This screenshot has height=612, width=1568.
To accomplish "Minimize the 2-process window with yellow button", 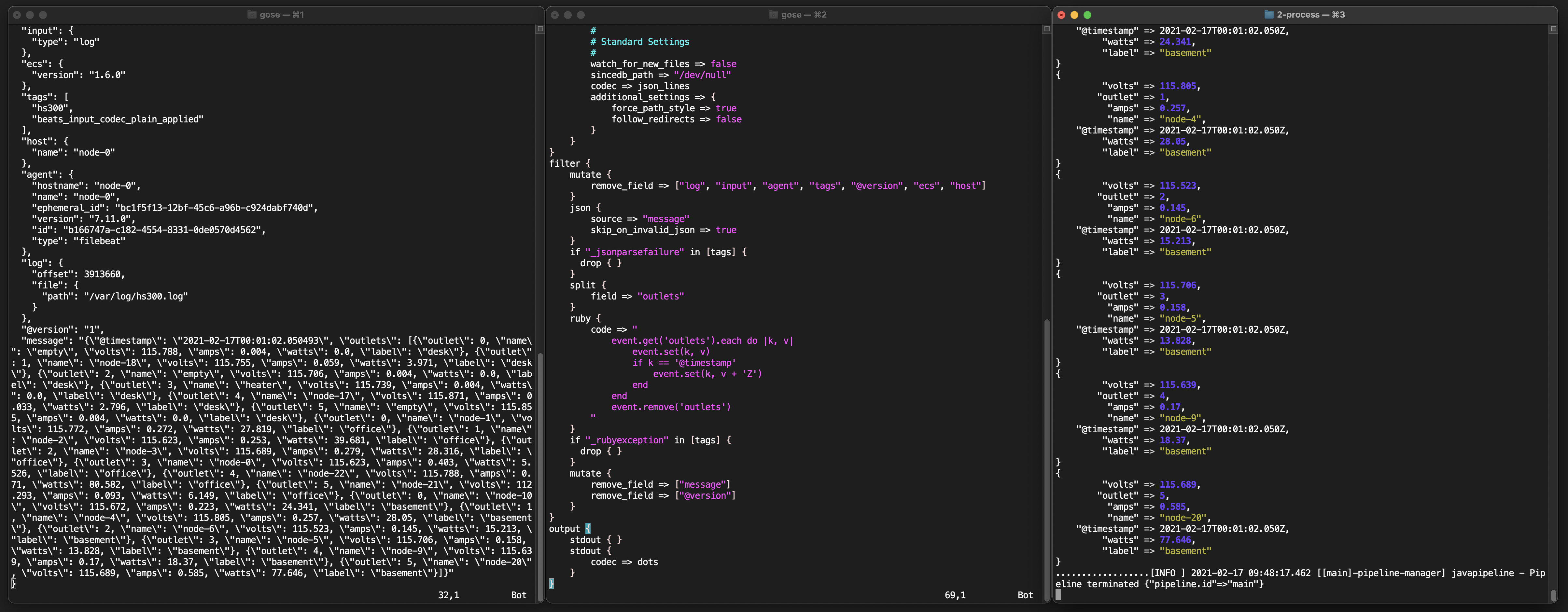I will [x=1074, y=15].
